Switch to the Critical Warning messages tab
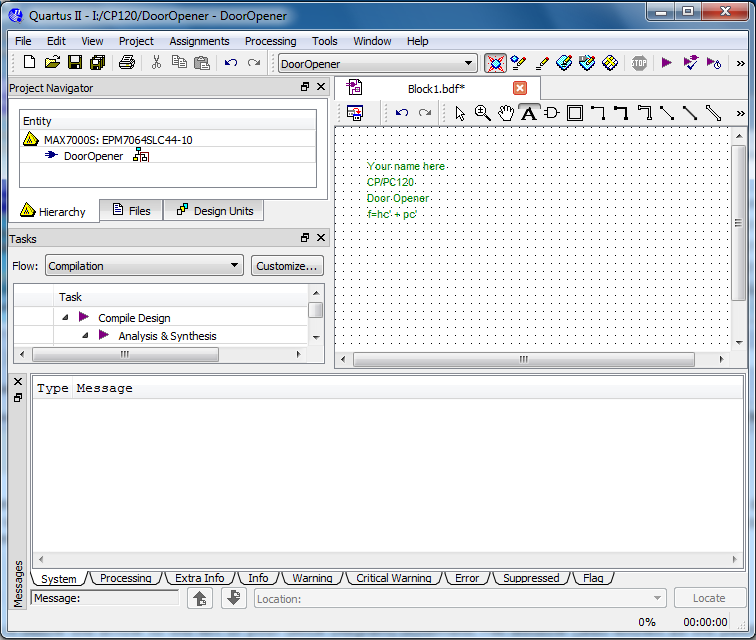This screenshot has width=756, height=640. 393,578
